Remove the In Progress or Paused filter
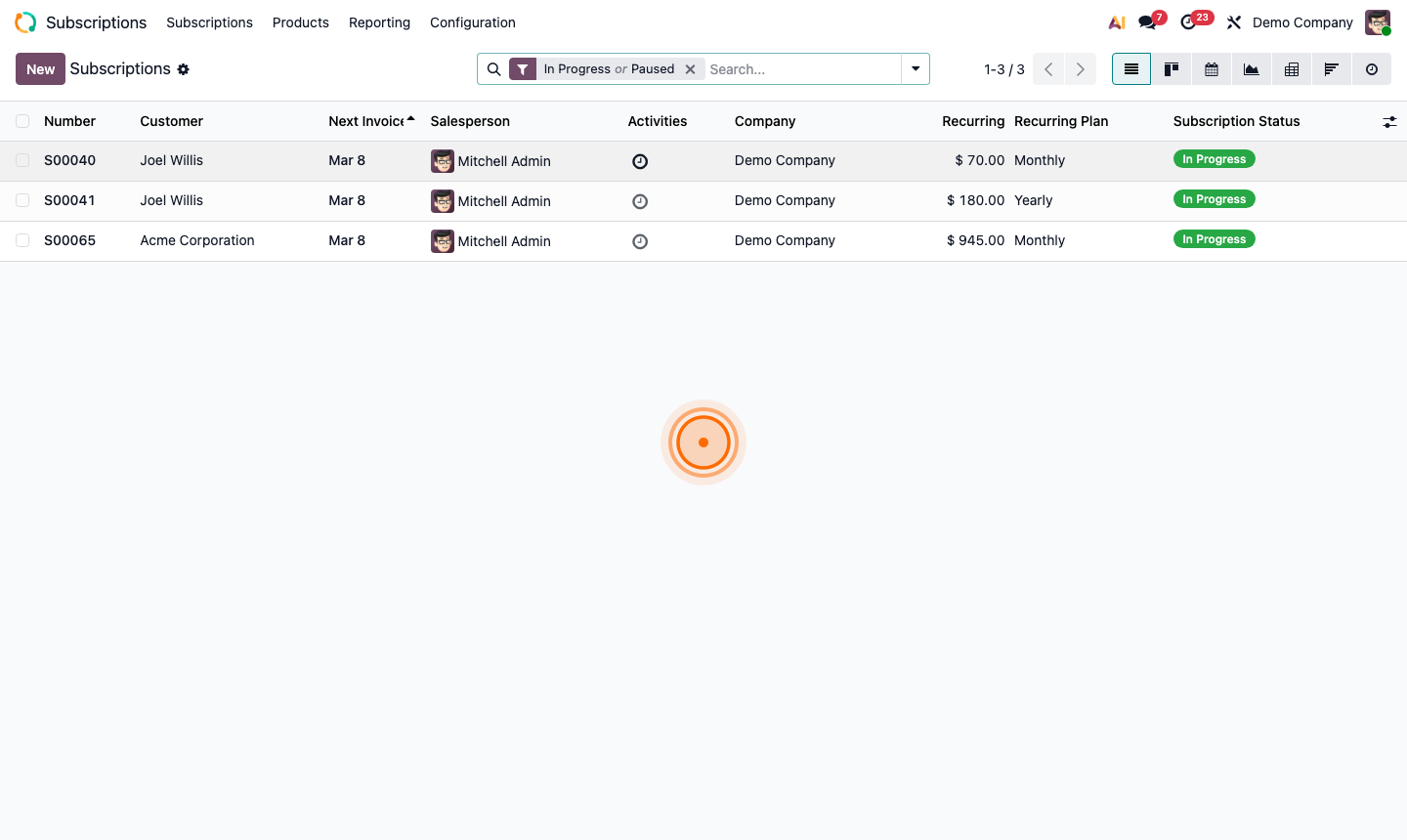Image resolution: width=1407 pixels, height=840 pixels. coord(690,69)
